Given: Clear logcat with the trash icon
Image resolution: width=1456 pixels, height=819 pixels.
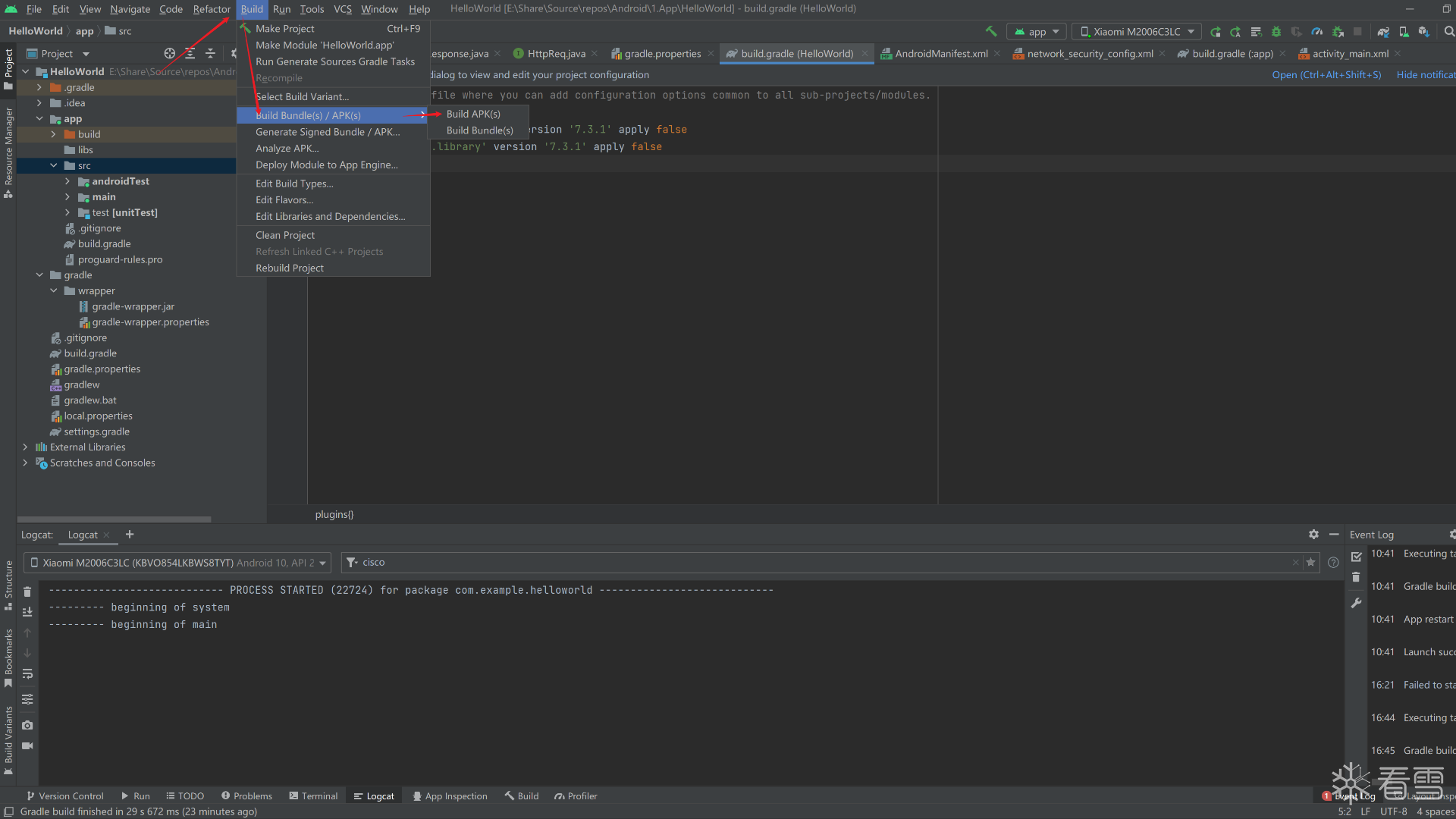Looking at the screenshot, I should (x=27, y=591).
